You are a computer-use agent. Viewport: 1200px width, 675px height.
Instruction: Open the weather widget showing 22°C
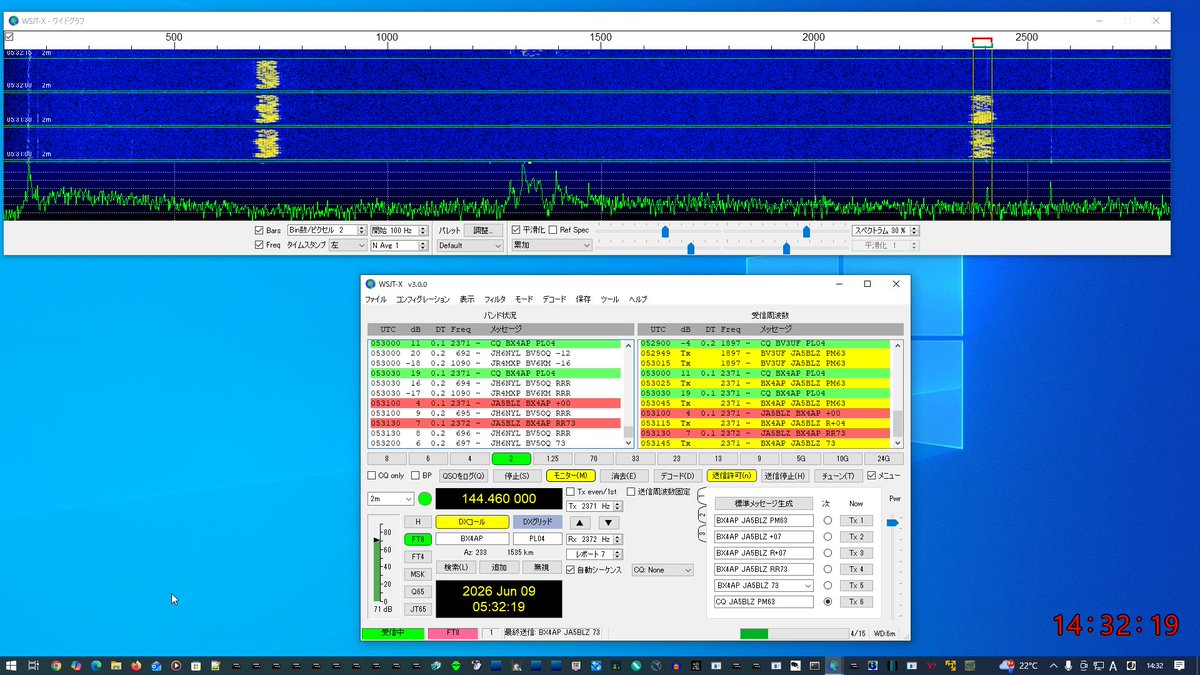pos(1019,665)
